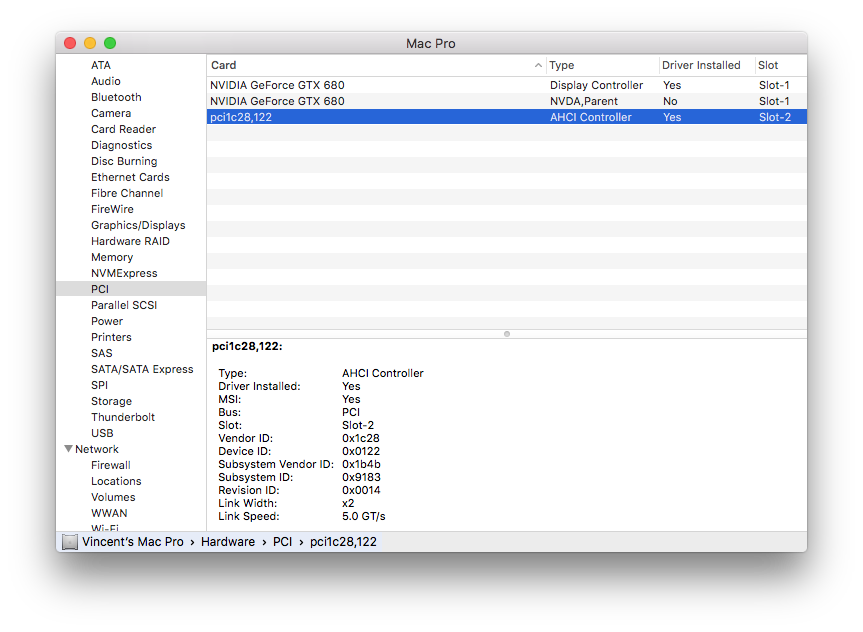Click the Device ID value 0x0122
This screenshot has width=863, height=632.
(361, 451)
